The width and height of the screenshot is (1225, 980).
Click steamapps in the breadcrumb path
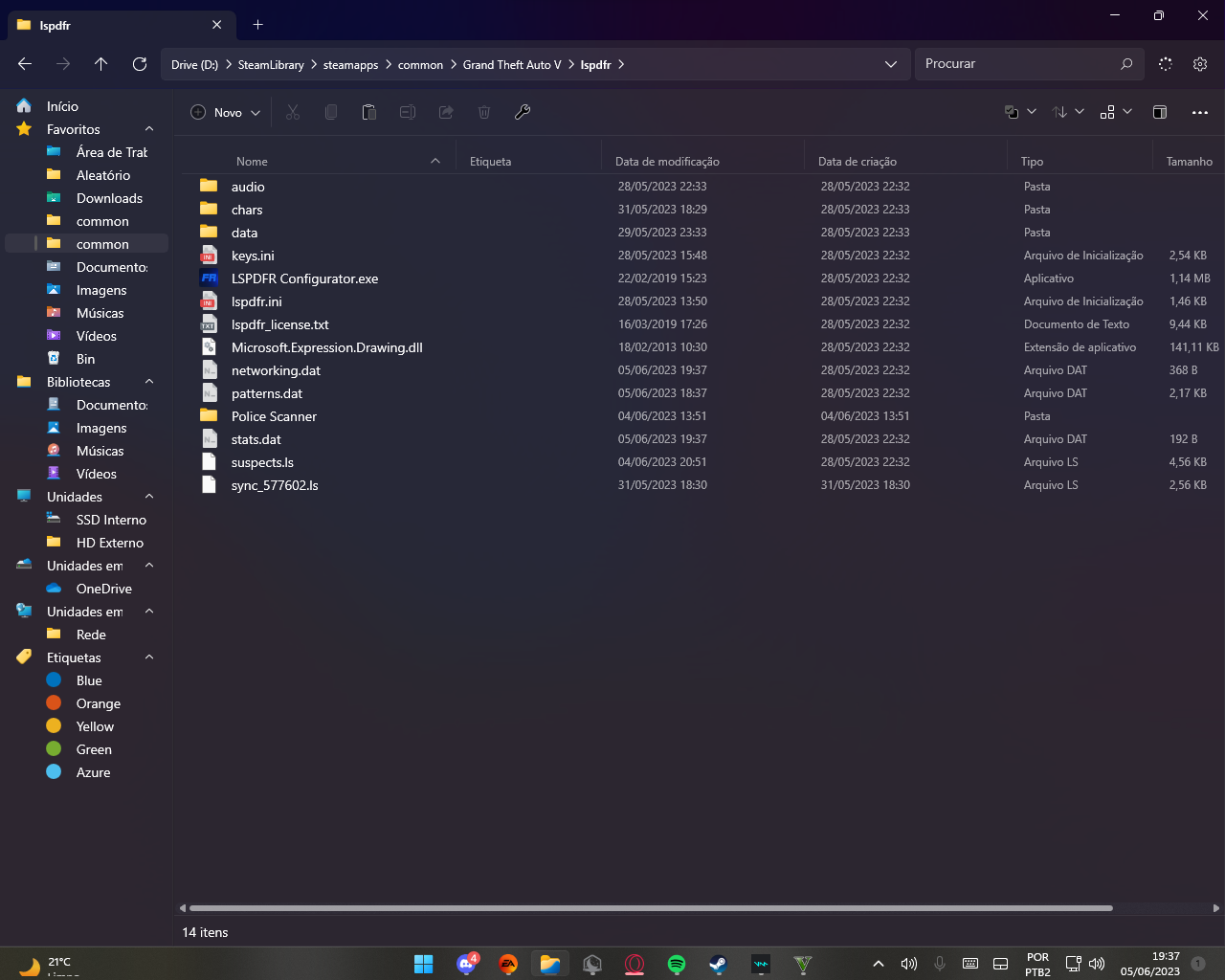[x=350, y=64]
